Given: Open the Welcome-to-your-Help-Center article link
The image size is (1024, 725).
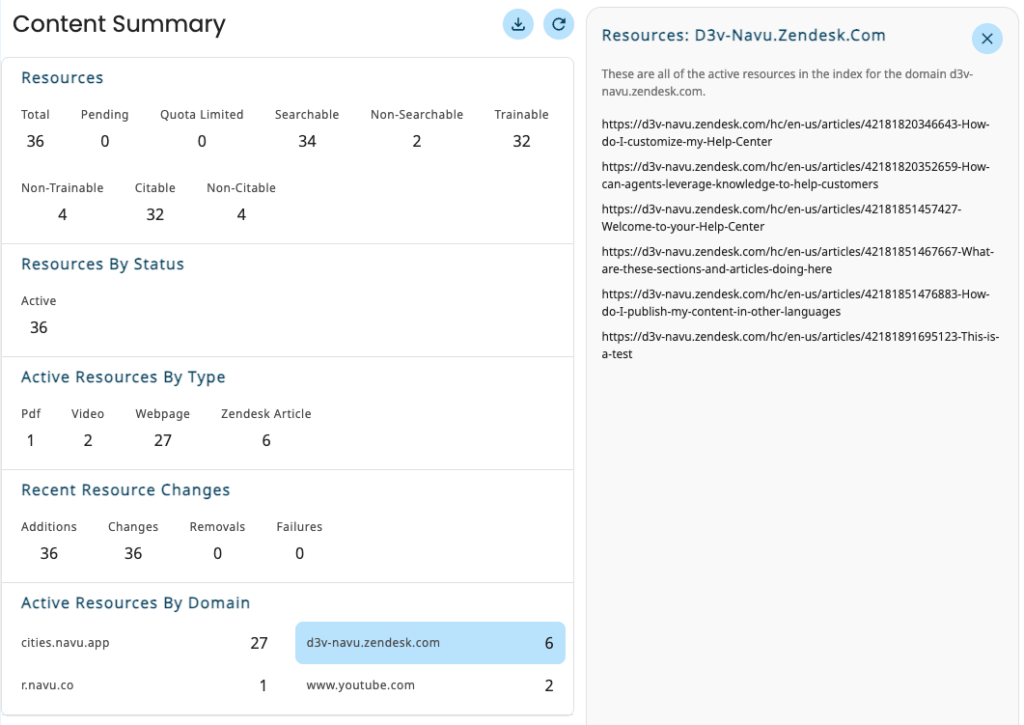Looking at the screenshot, I should tap(781, 218).
